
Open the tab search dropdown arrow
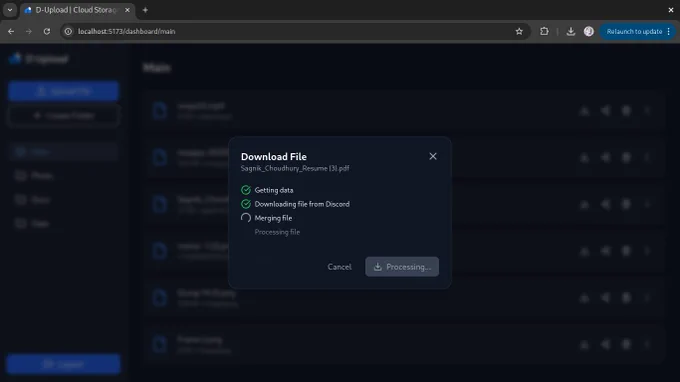10,10
